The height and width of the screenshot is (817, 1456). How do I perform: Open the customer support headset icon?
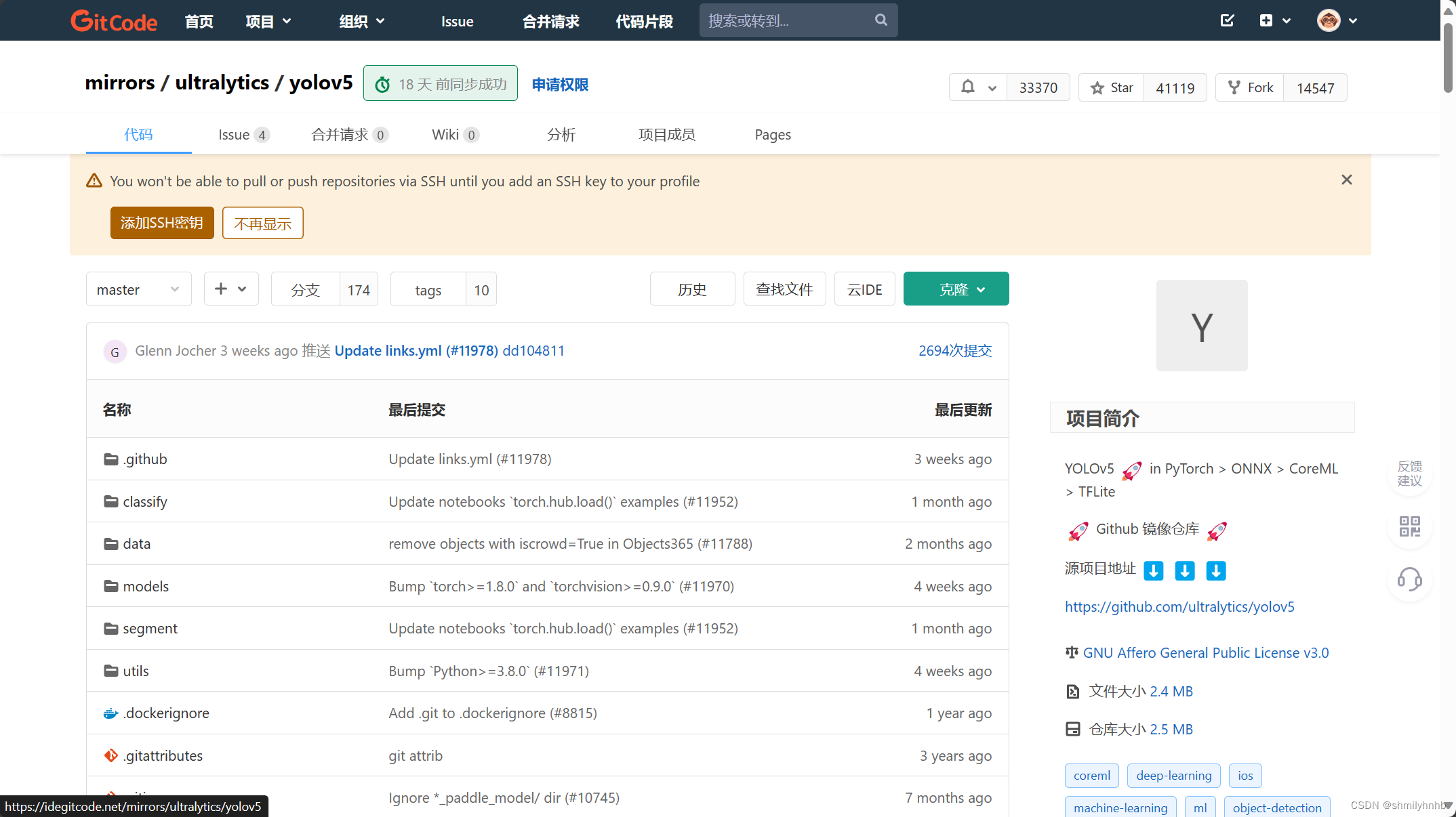click(1410, 579)
